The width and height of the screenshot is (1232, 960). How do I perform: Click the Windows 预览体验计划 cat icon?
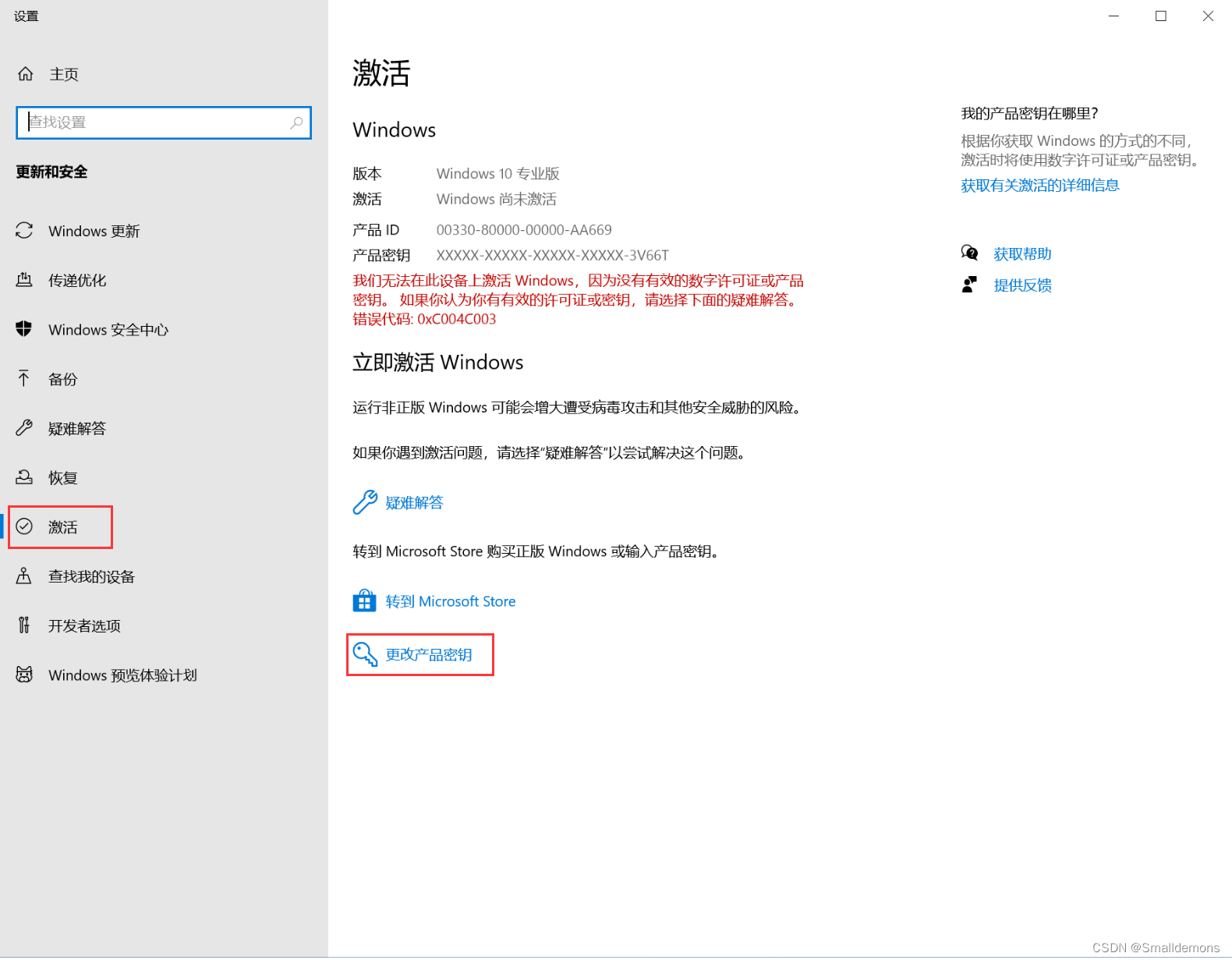click(24, 674)
